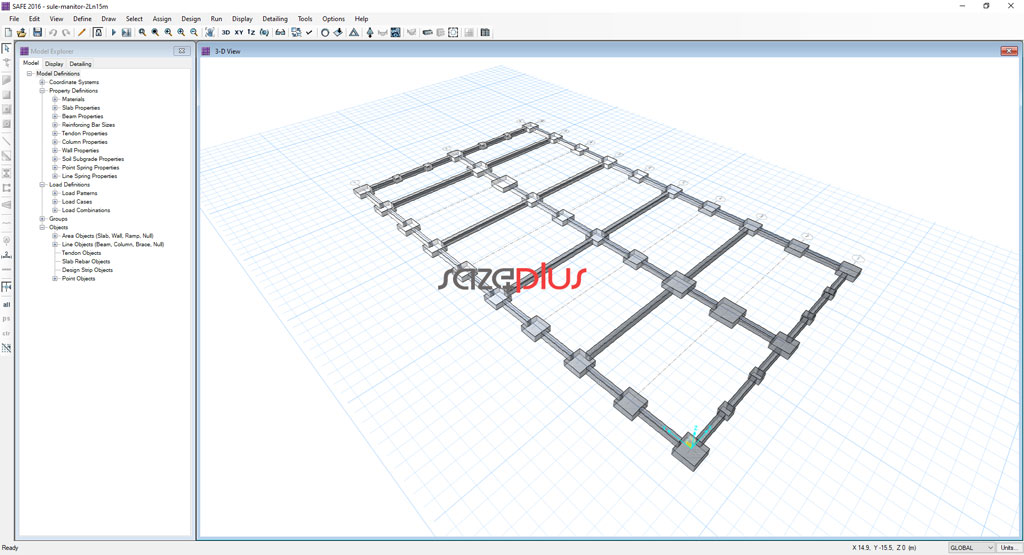Create a new model with New icon
Image resolution: width=1024 pixels, height=555 pixels.
pyautogui.click(x=8, y=32)
